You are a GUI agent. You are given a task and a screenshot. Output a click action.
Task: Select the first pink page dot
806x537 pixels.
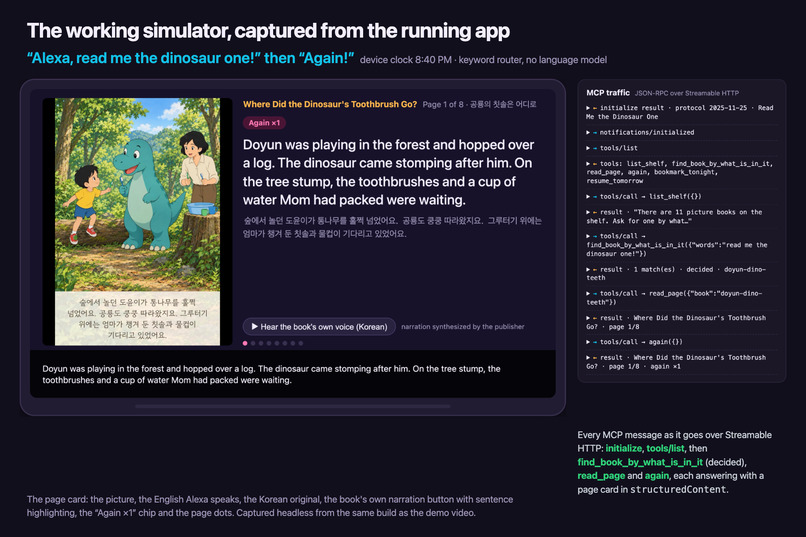(245, 343)
